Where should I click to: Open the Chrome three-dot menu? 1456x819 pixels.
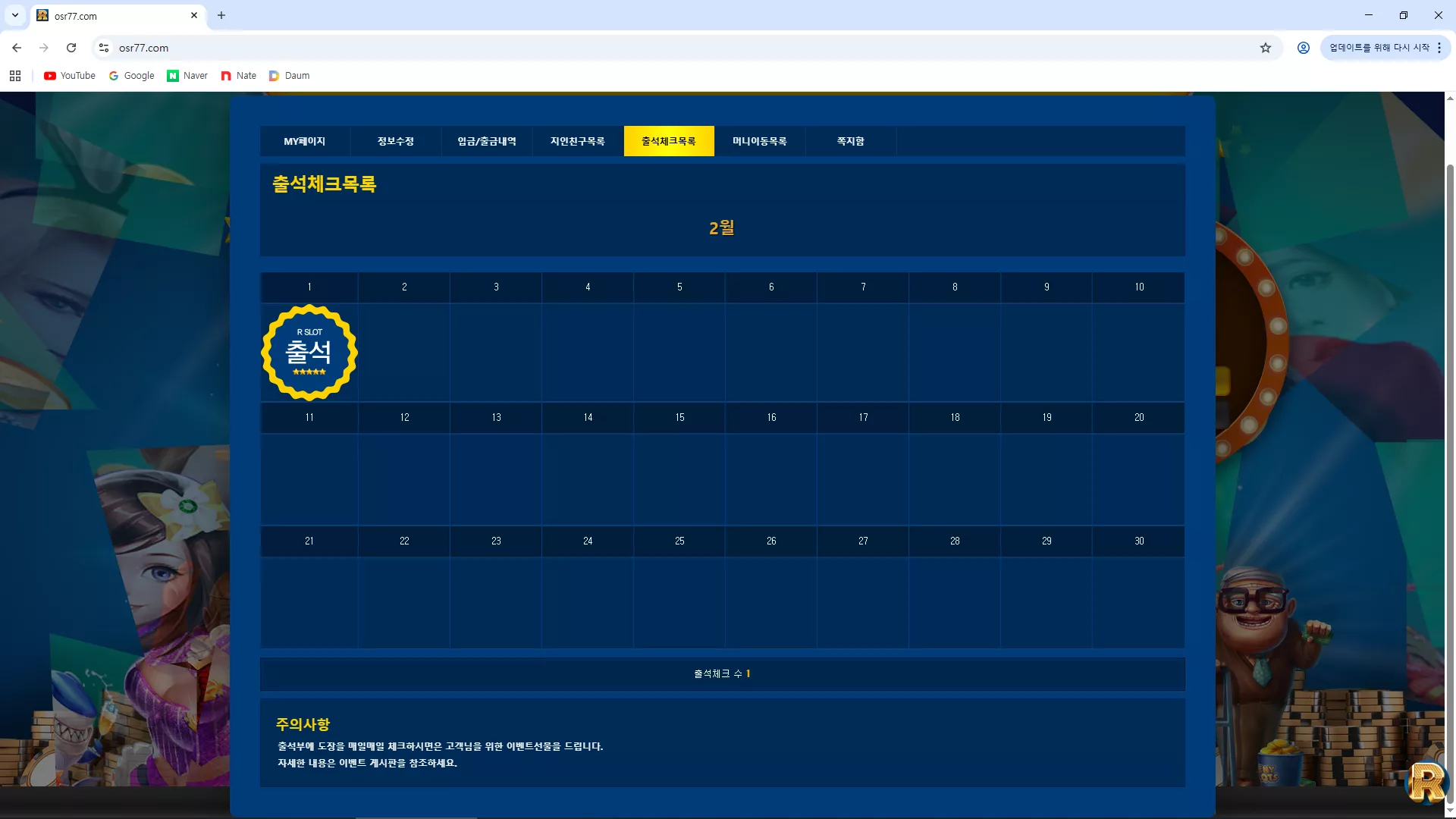(1439, 48)
